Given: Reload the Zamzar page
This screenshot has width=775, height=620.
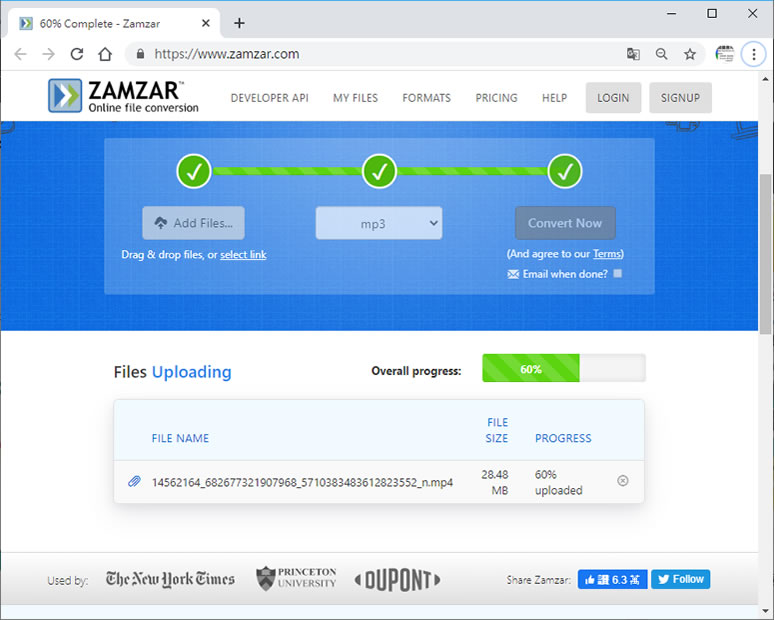Looking at the screenshot, I should (77, 54).
